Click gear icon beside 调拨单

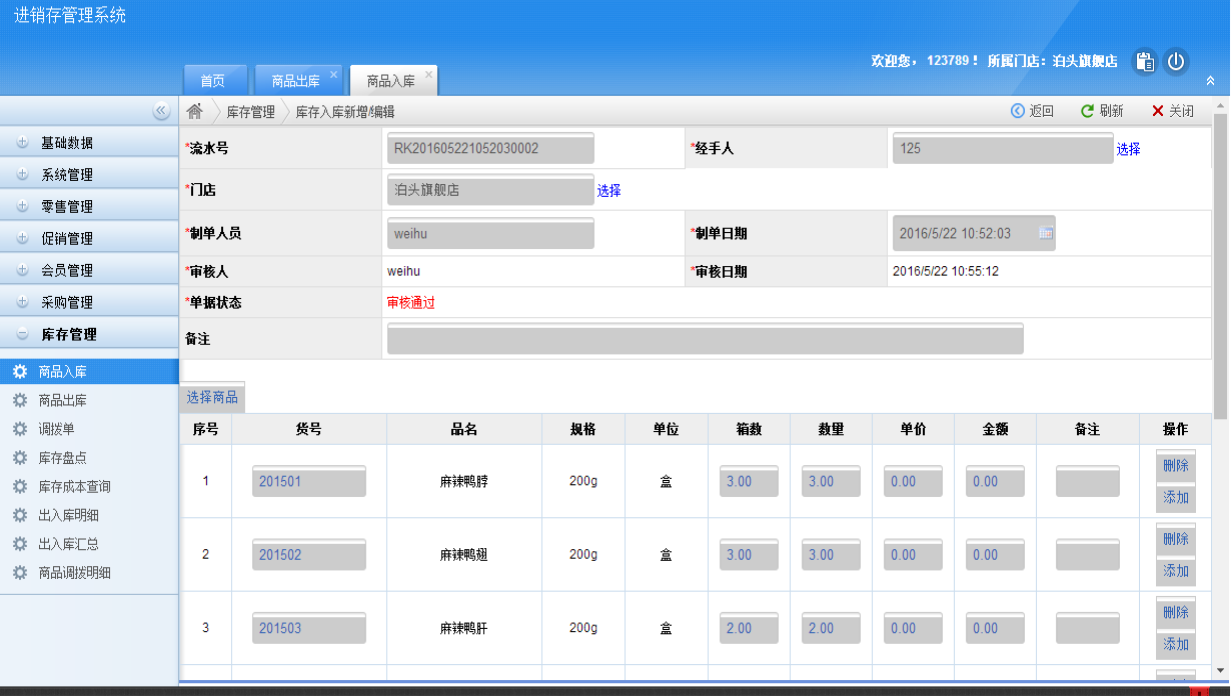click(19, 429)
